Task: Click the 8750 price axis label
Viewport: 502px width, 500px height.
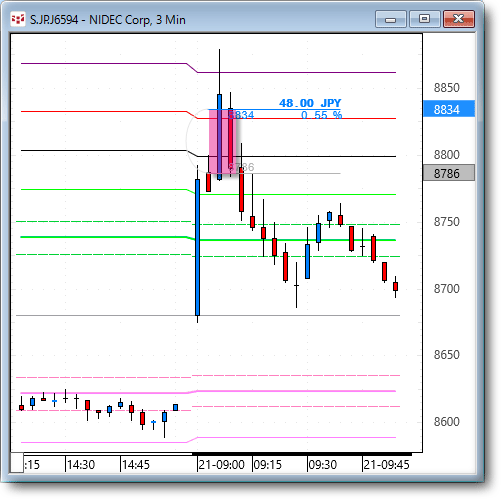Action: pyautogui.click(x=446, y=222)
